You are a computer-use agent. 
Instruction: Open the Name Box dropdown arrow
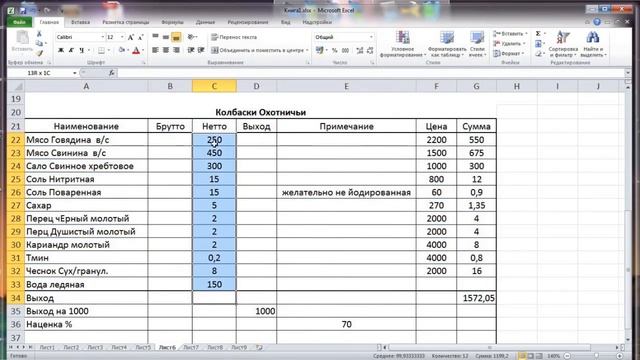pyautogui.click(x=75, y=73)
